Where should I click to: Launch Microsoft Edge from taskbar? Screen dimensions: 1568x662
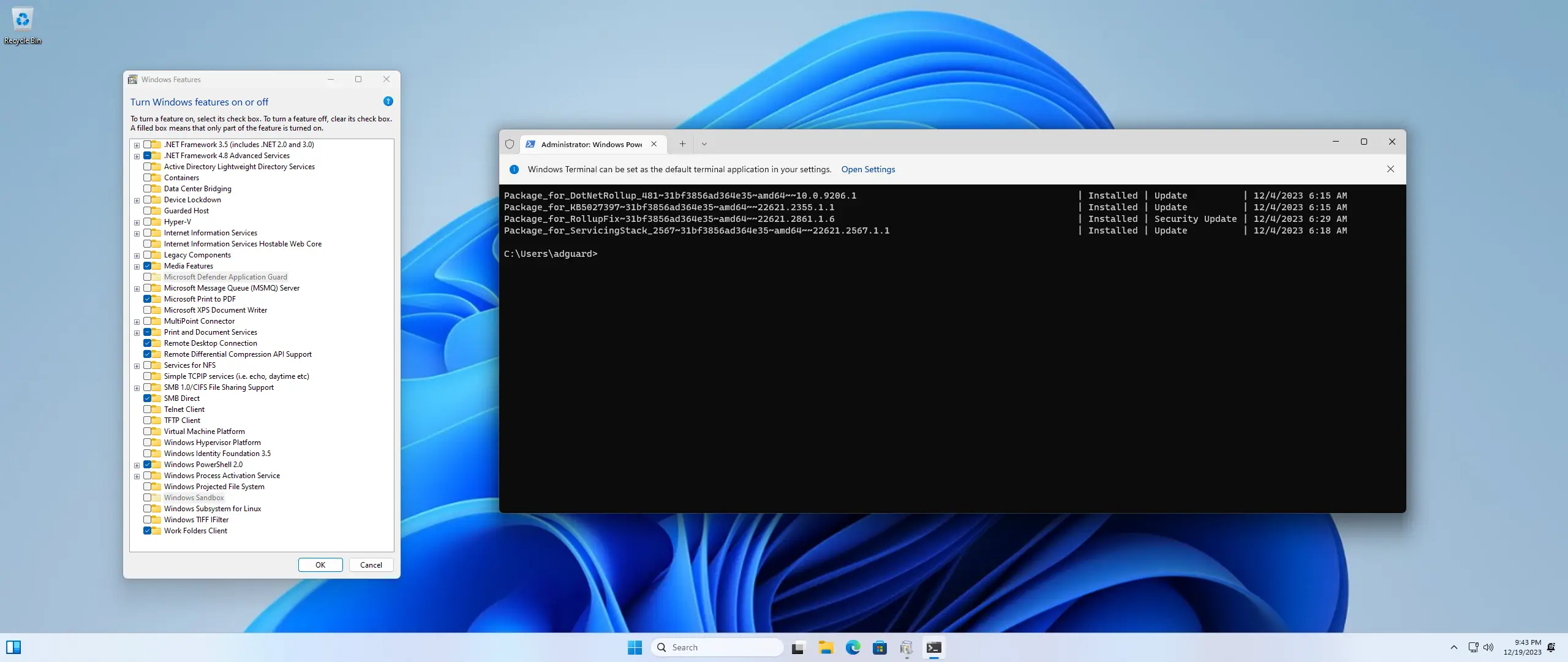point(853,647)
